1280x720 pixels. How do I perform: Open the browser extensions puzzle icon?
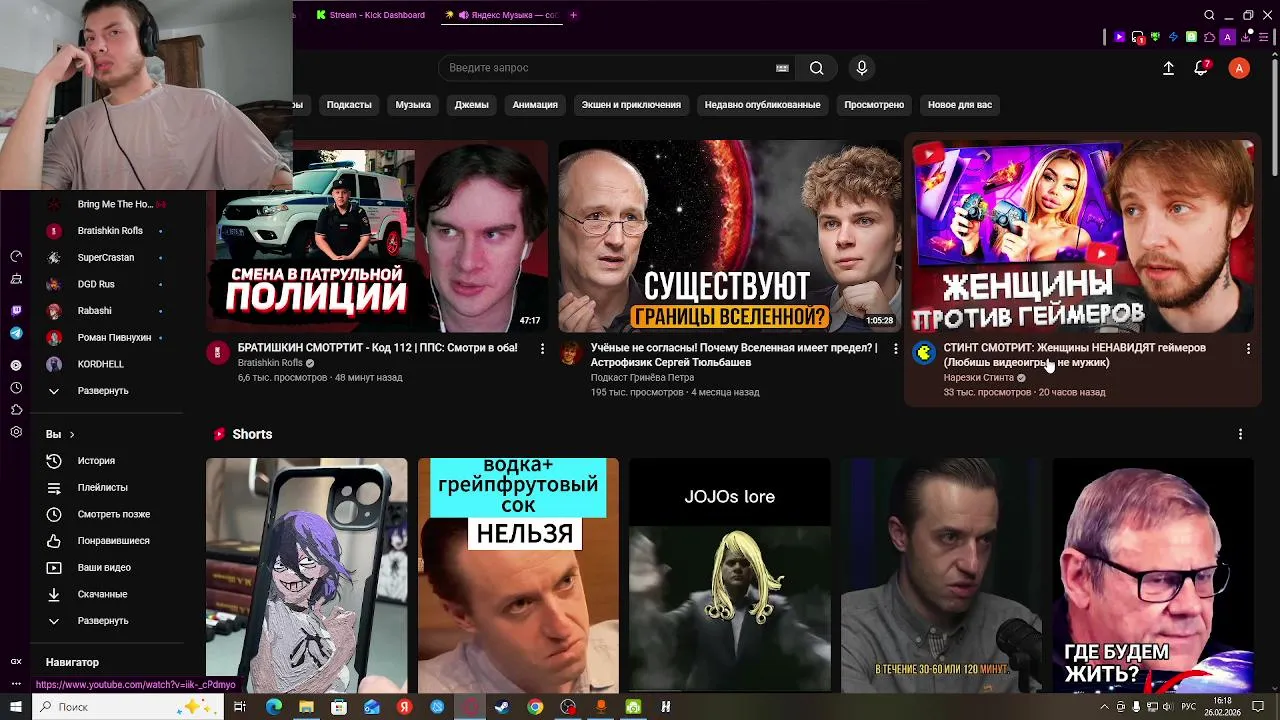[x=1209, y=37]
